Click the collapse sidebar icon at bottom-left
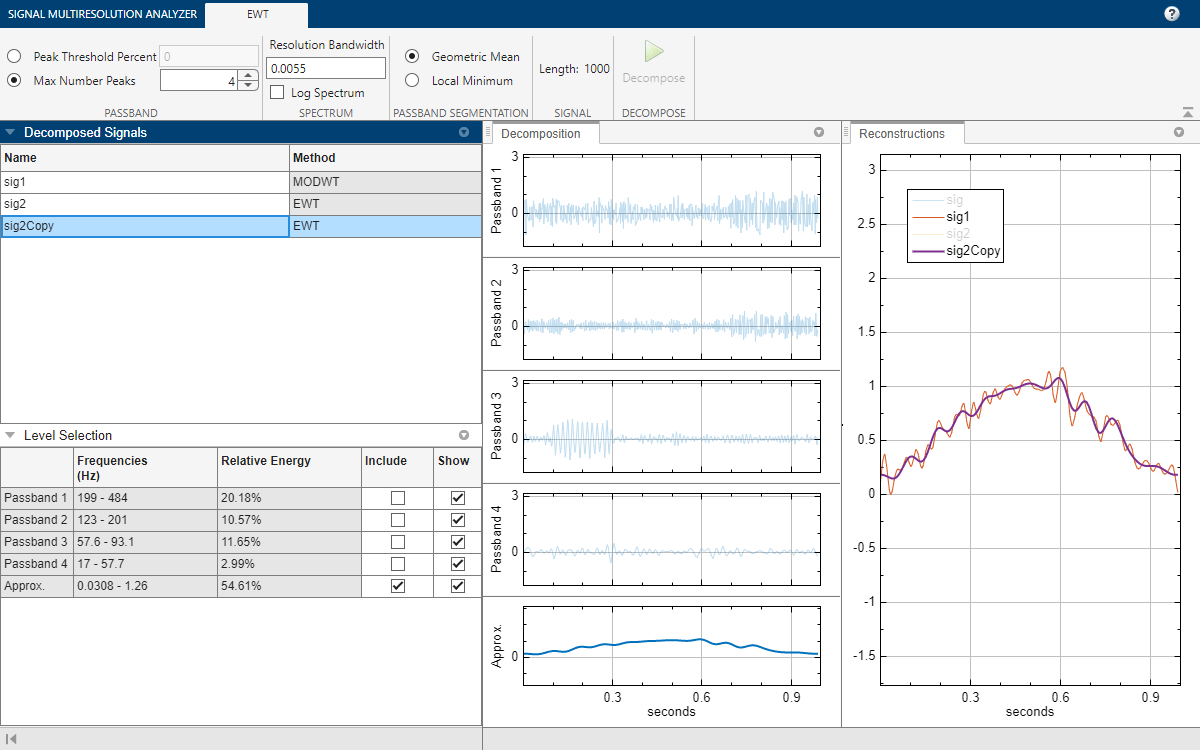1200x750 pixels. coord(11,739)
